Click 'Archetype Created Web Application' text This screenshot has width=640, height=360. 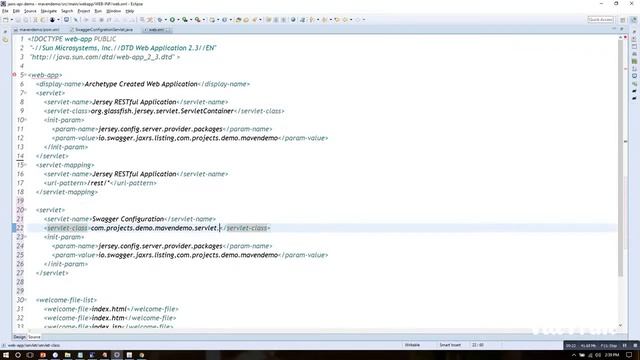[x=141, y=84]
